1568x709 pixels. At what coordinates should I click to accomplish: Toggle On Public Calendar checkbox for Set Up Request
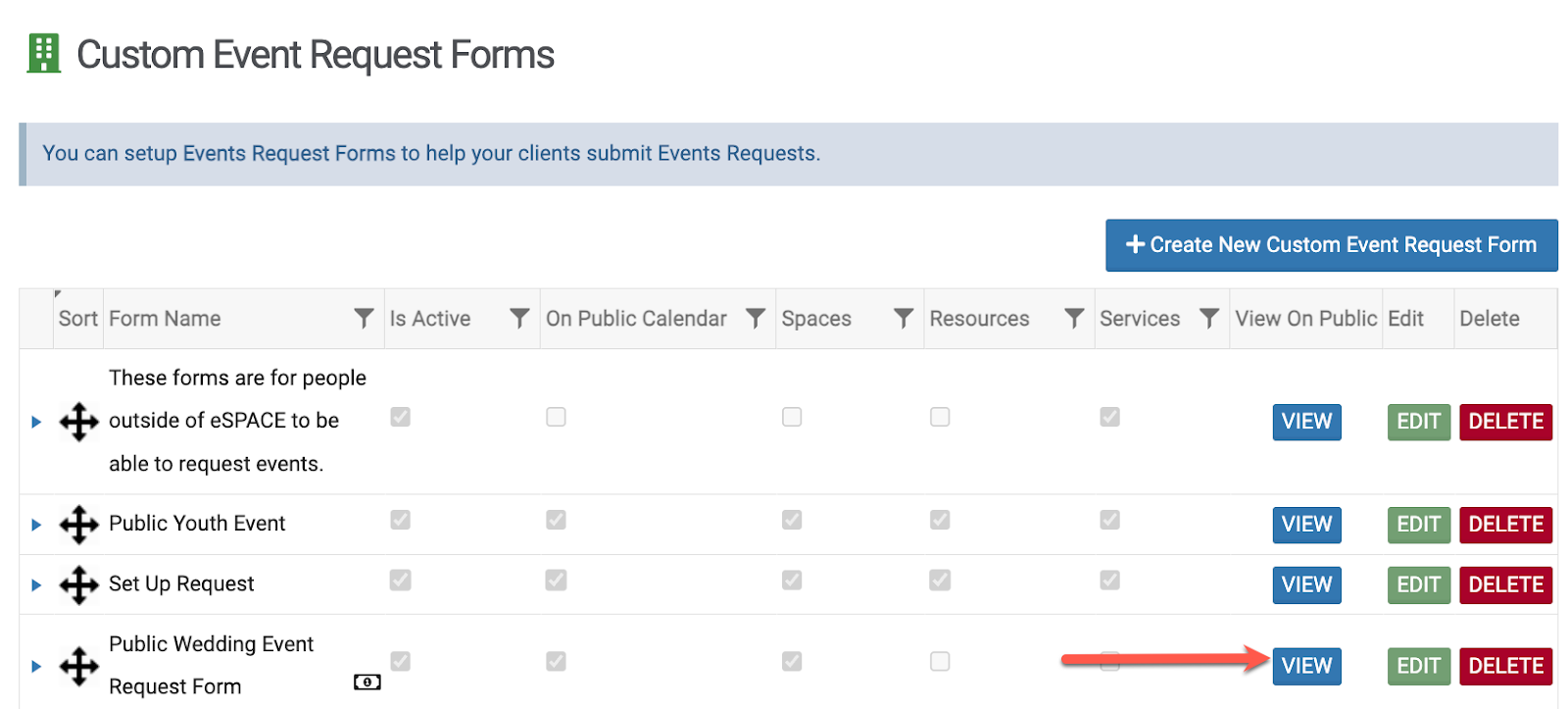pos(556,581)
